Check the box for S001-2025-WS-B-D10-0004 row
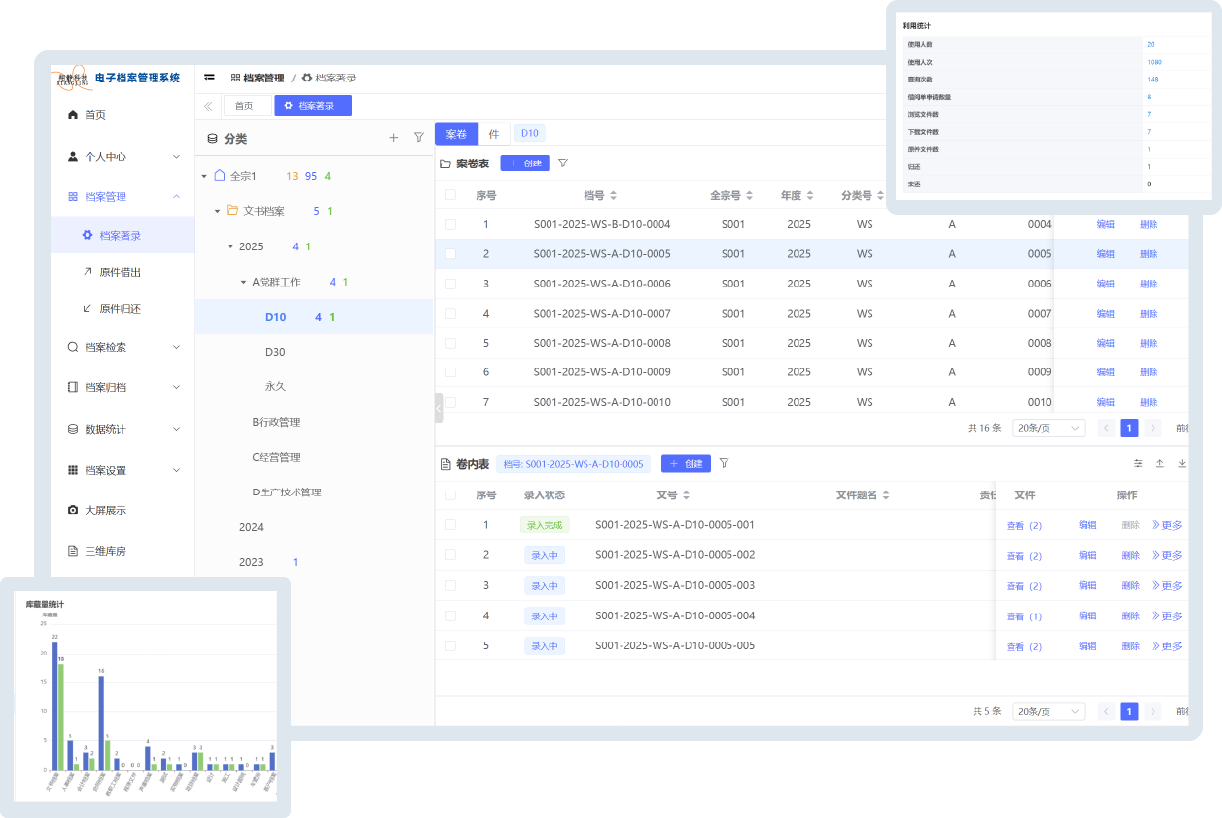 pos(450,224)
